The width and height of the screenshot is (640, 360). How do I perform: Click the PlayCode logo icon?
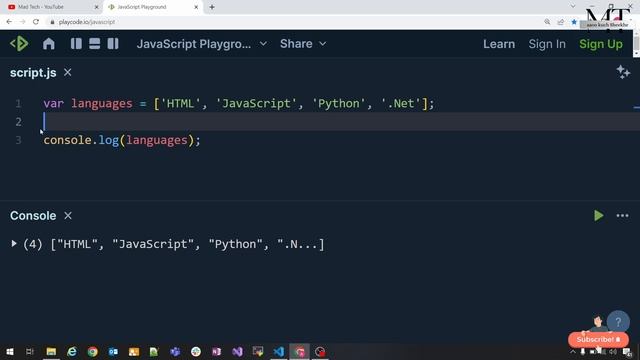coord(19,44)
